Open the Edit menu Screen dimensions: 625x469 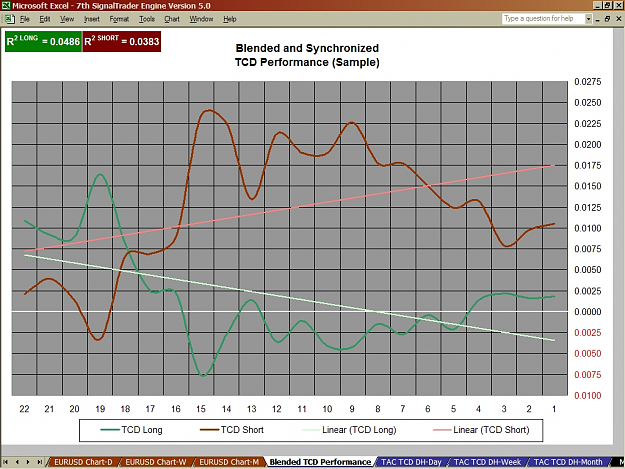pyautogui.click(x=45, y=19)
